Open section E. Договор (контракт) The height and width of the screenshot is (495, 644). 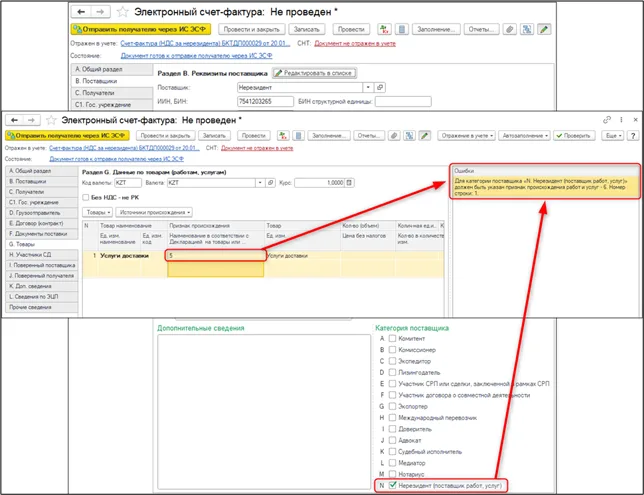41,223
